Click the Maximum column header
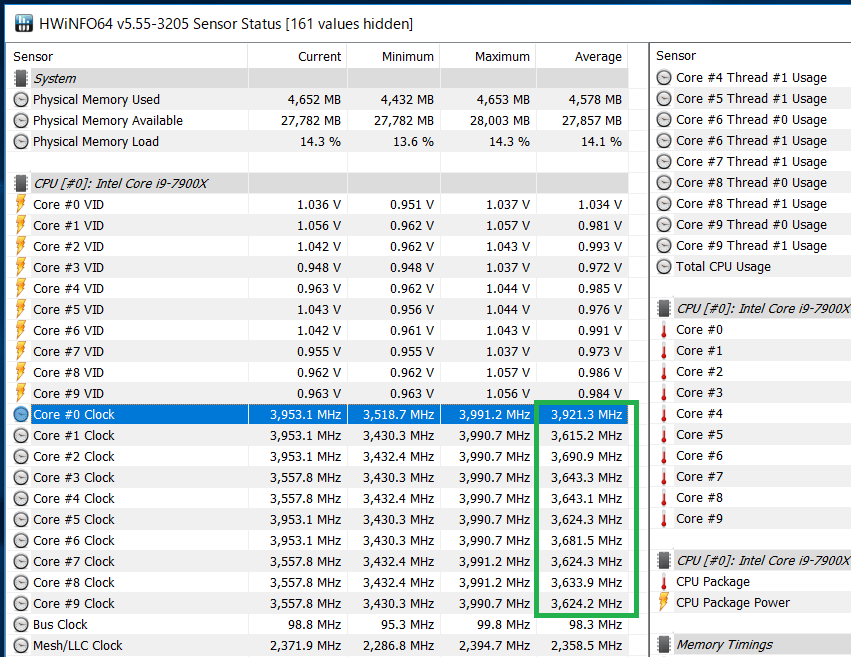This screenshot has height=657, width=851. point(502,56)
